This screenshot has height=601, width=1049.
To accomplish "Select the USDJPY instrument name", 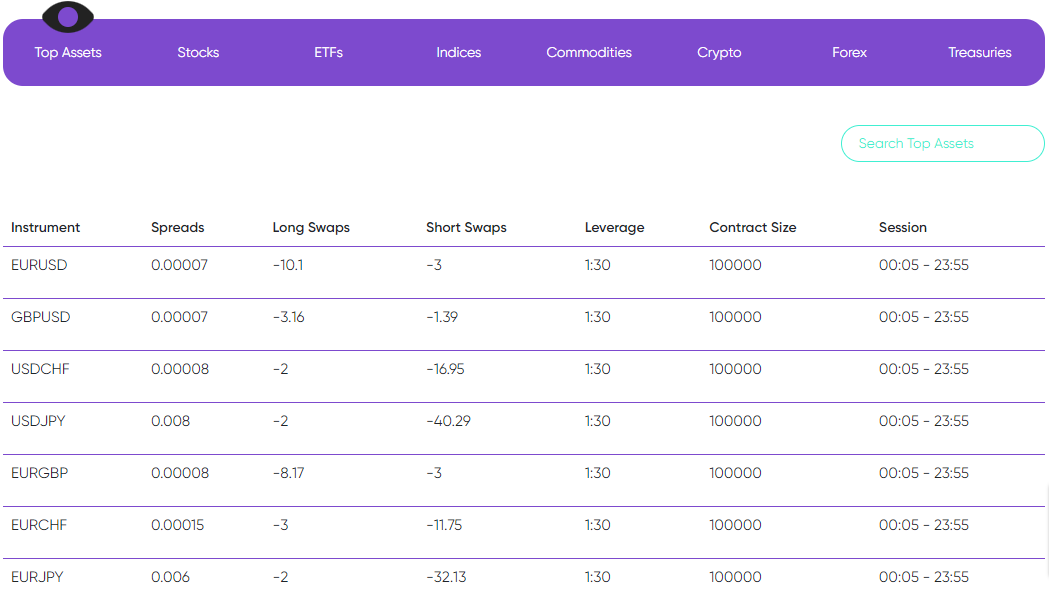I will 38,422.
